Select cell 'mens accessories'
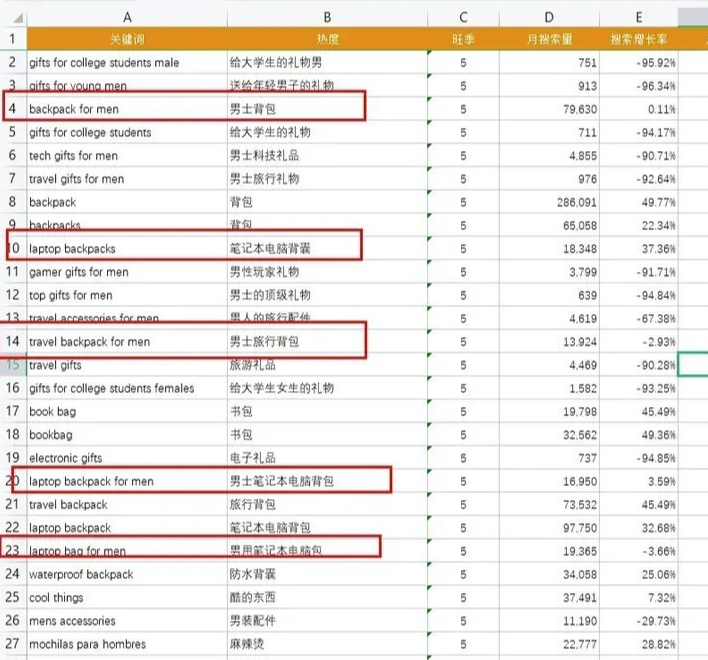Viewport: 708px width, 660px height. pyautogui.click(x=127, y=621)
